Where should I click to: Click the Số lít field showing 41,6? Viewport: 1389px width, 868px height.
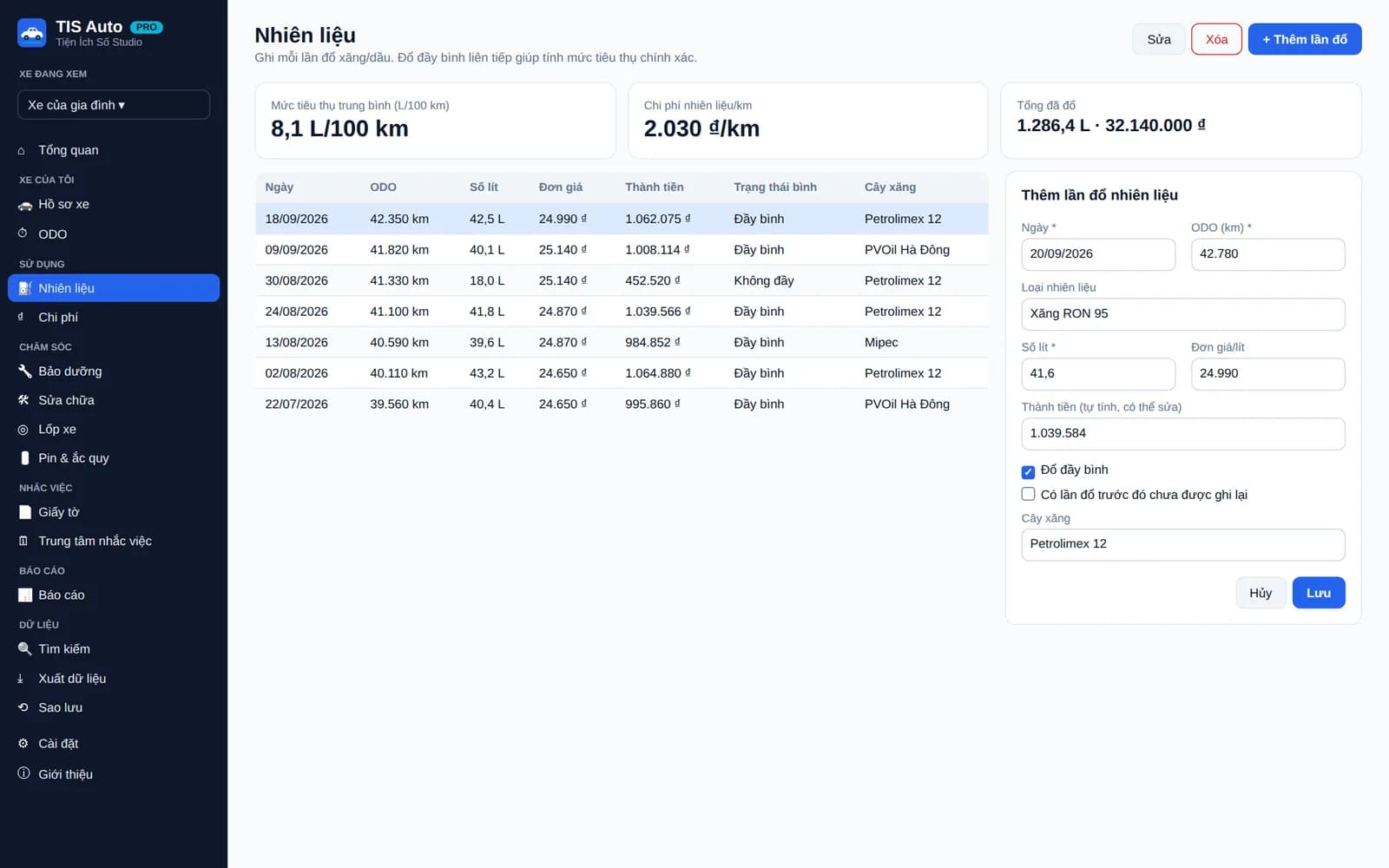pyautogui.click(x=1098, y=374)
